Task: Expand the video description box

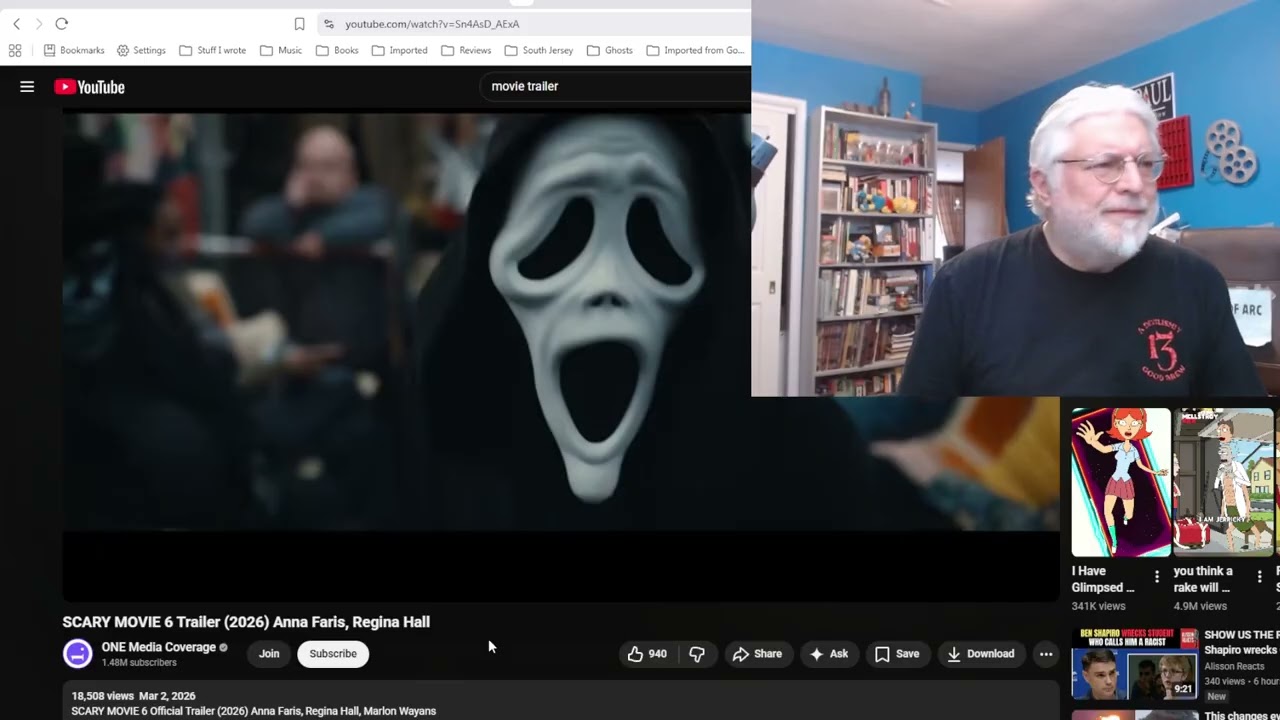Action: point(560,702)
